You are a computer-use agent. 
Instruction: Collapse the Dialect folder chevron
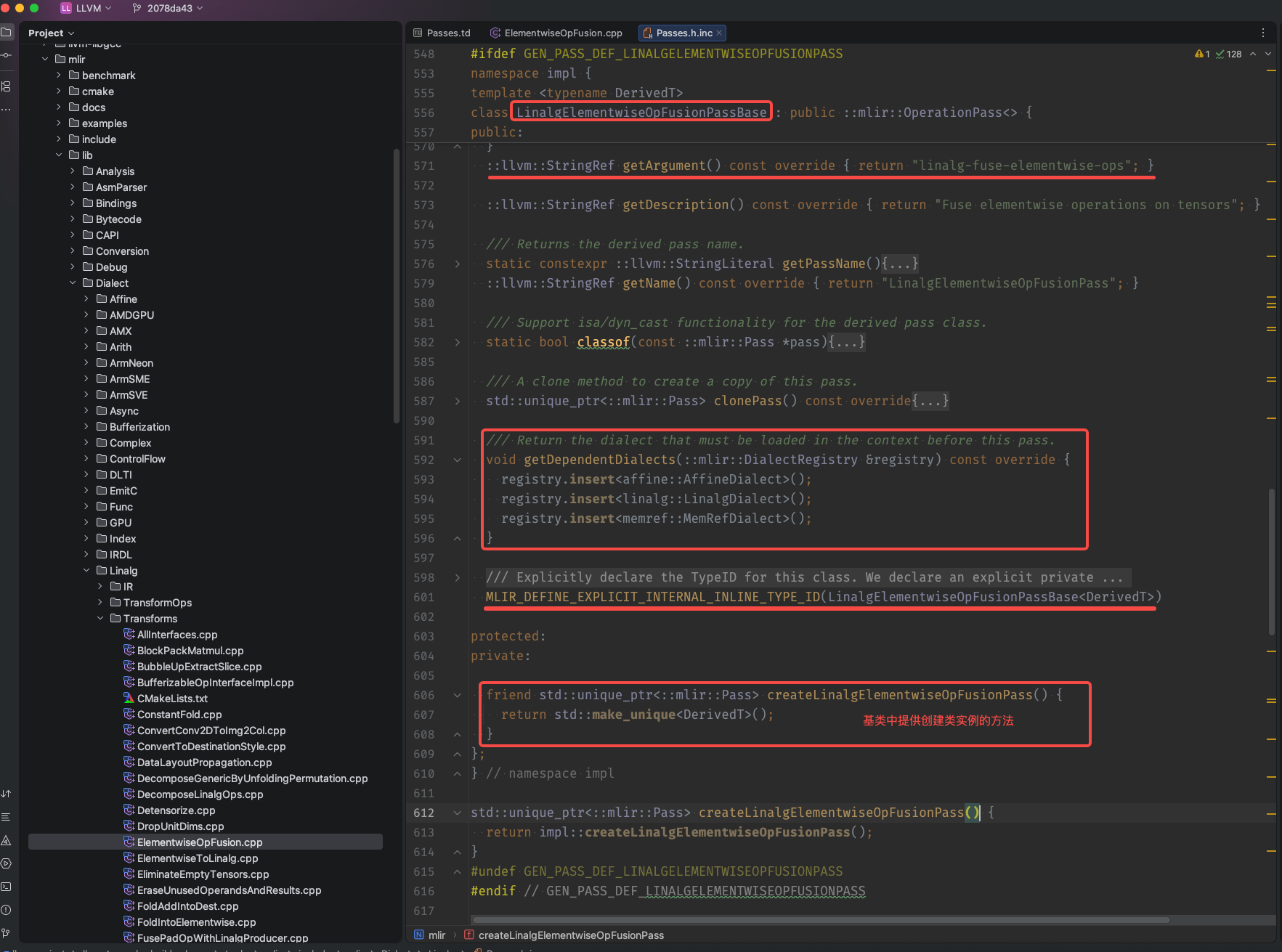pos(73,283)
